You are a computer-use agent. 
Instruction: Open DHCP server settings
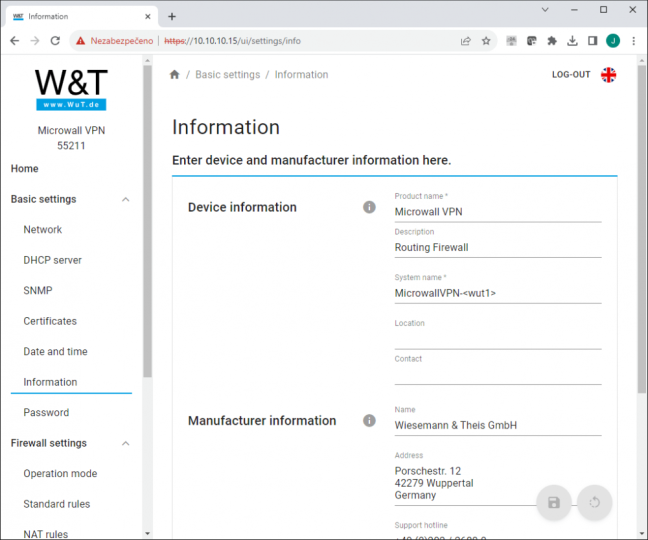pos(52,260)
